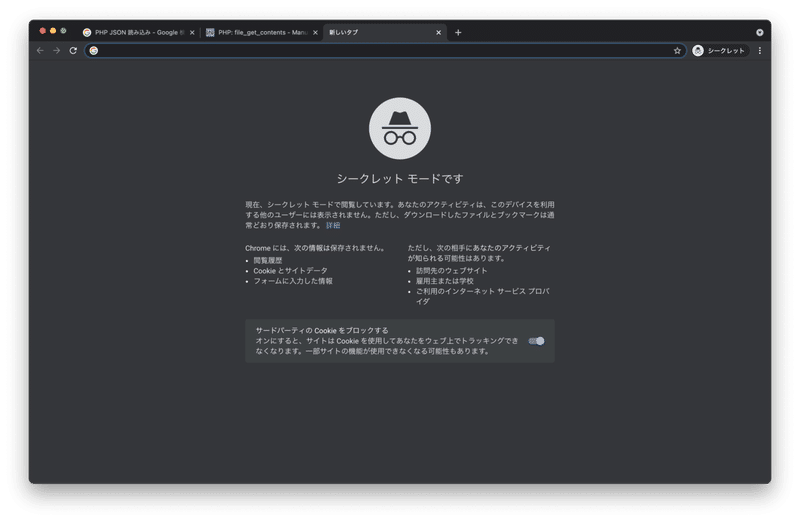The image size is (800, 522).
Task: Click the Cookie とサイトデータ list item
Action: point(290,271)
